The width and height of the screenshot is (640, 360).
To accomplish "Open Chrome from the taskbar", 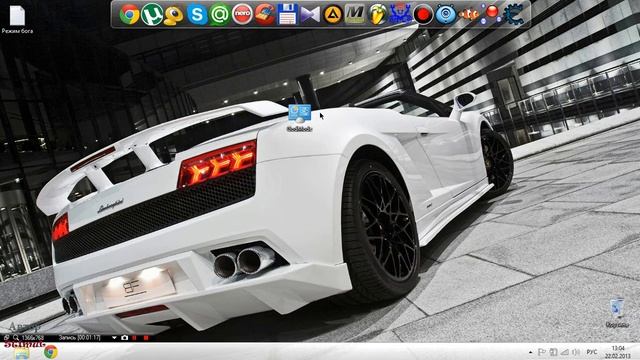I will click(x=51, y=352).
